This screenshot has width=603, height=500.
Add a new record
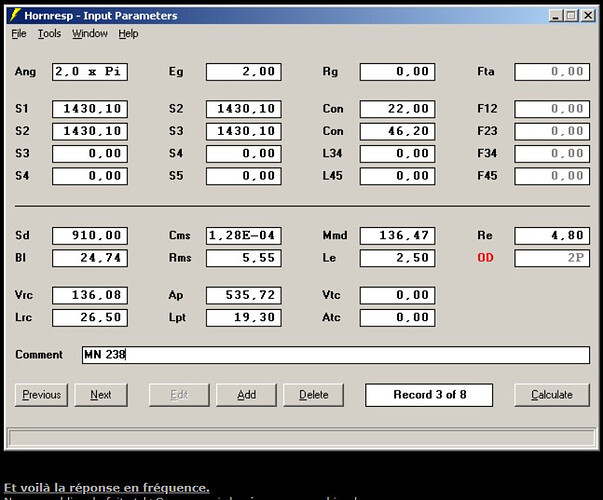(x=246, y=395)
